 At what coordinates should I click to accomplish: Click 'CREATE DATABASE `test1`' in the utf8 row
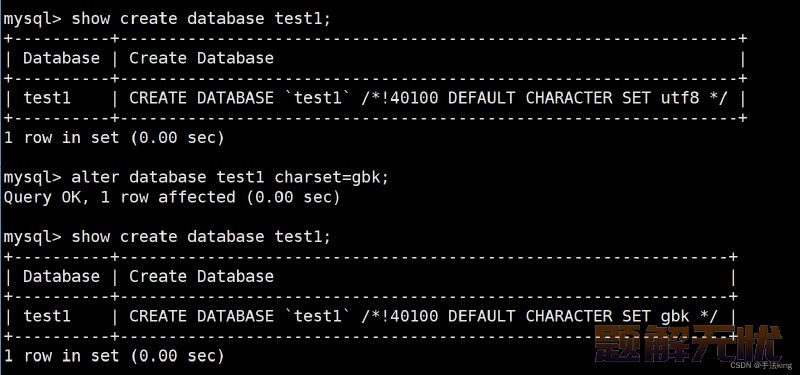[x=240, y=97]
